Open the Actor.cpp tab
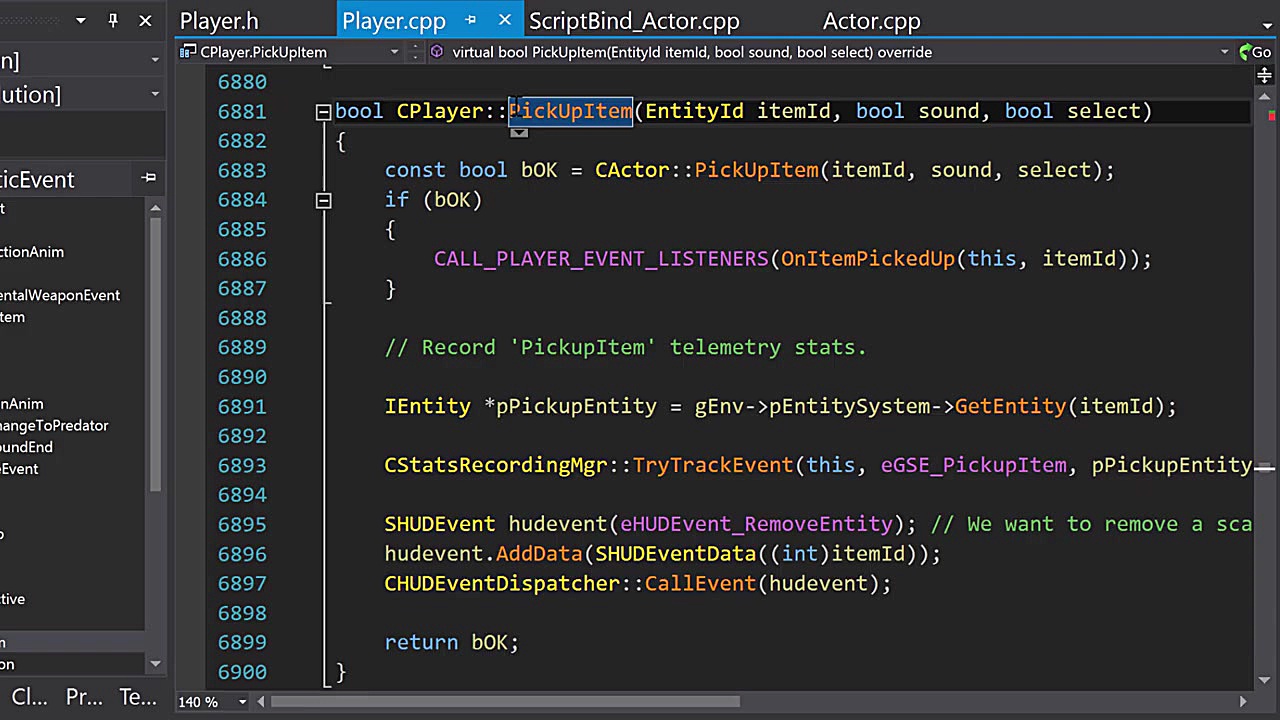1280x720 pixels. pos(871,21)
